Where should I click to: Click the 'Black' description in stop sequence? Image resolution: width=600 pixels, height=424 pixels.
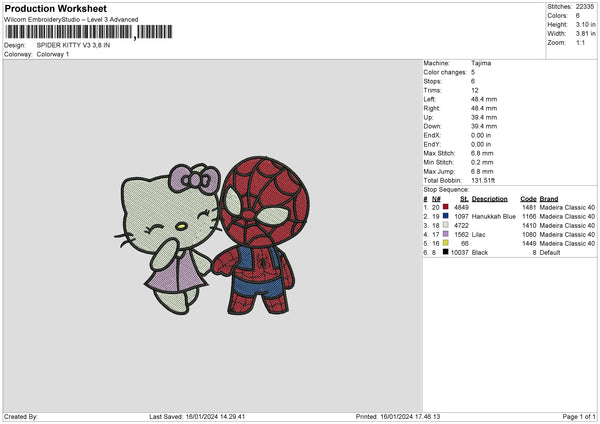pos(480,253)
